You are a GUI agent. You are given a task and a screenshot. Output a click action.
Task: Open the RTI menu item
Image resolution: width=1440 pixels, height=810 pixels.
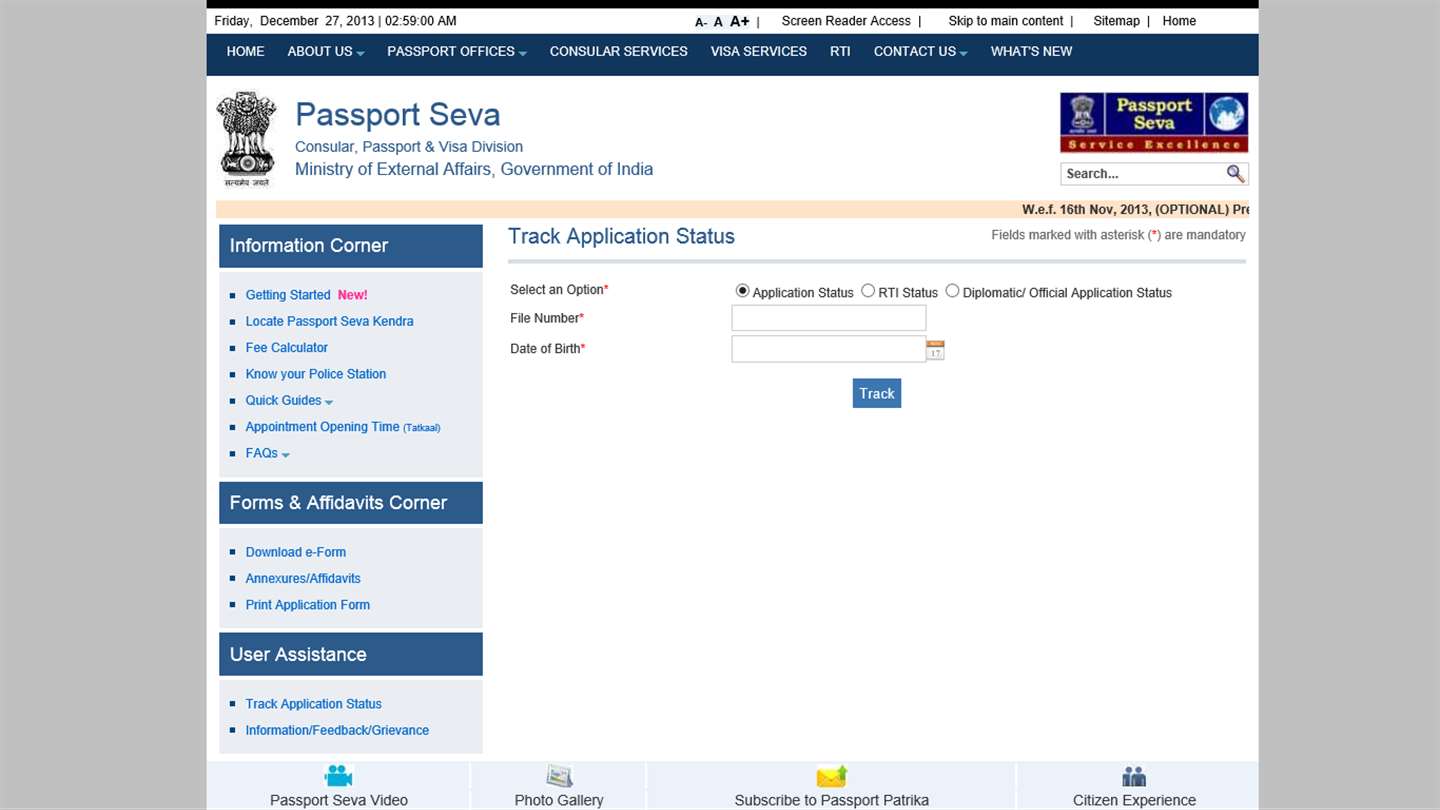[840, 52]
